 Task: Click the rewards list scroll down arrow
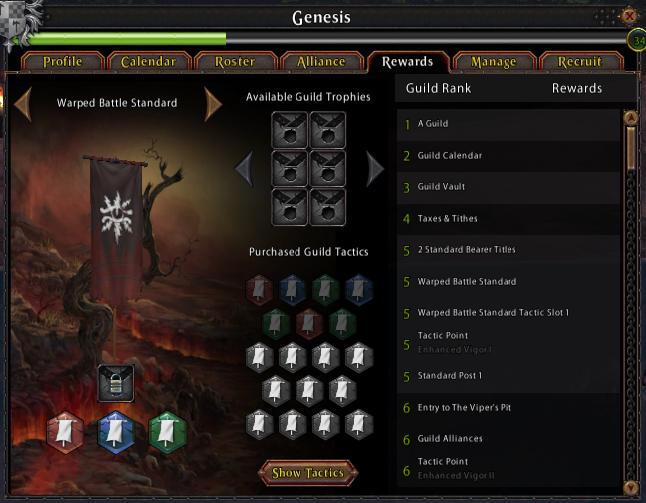631,487
